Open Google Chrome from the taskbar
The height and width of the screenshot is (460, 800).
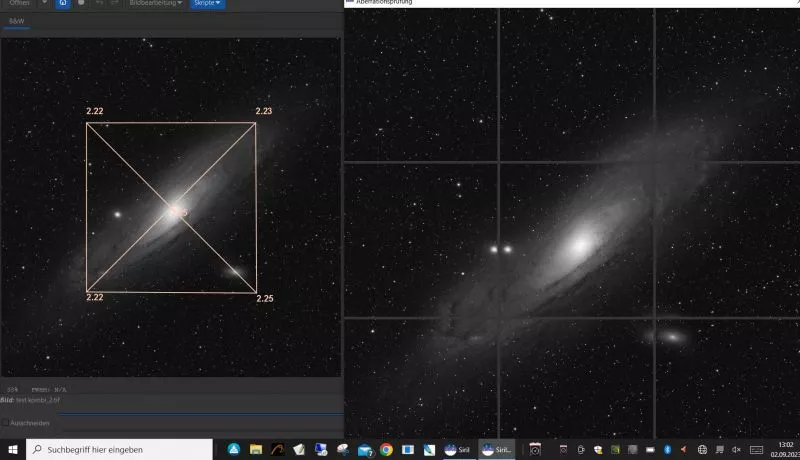point(386,449)
